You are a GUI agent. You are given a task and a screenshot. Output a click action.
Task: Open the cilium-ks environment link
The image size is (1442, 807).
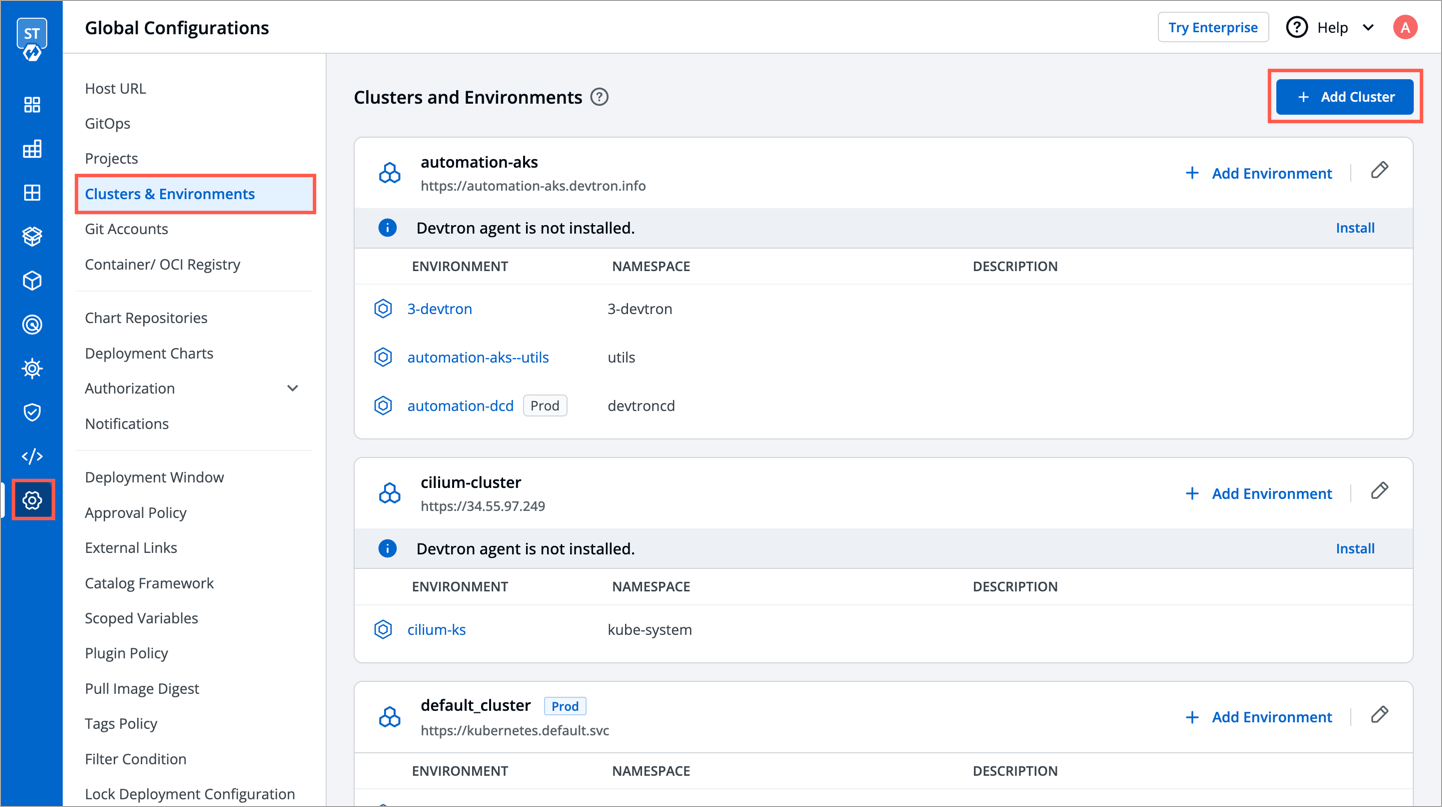[x=436, y=630]
